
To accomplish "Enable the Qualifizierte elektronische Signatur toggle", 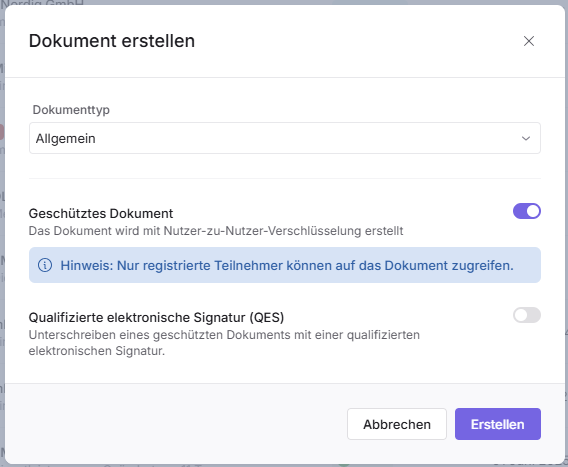I will coord(527,315).
